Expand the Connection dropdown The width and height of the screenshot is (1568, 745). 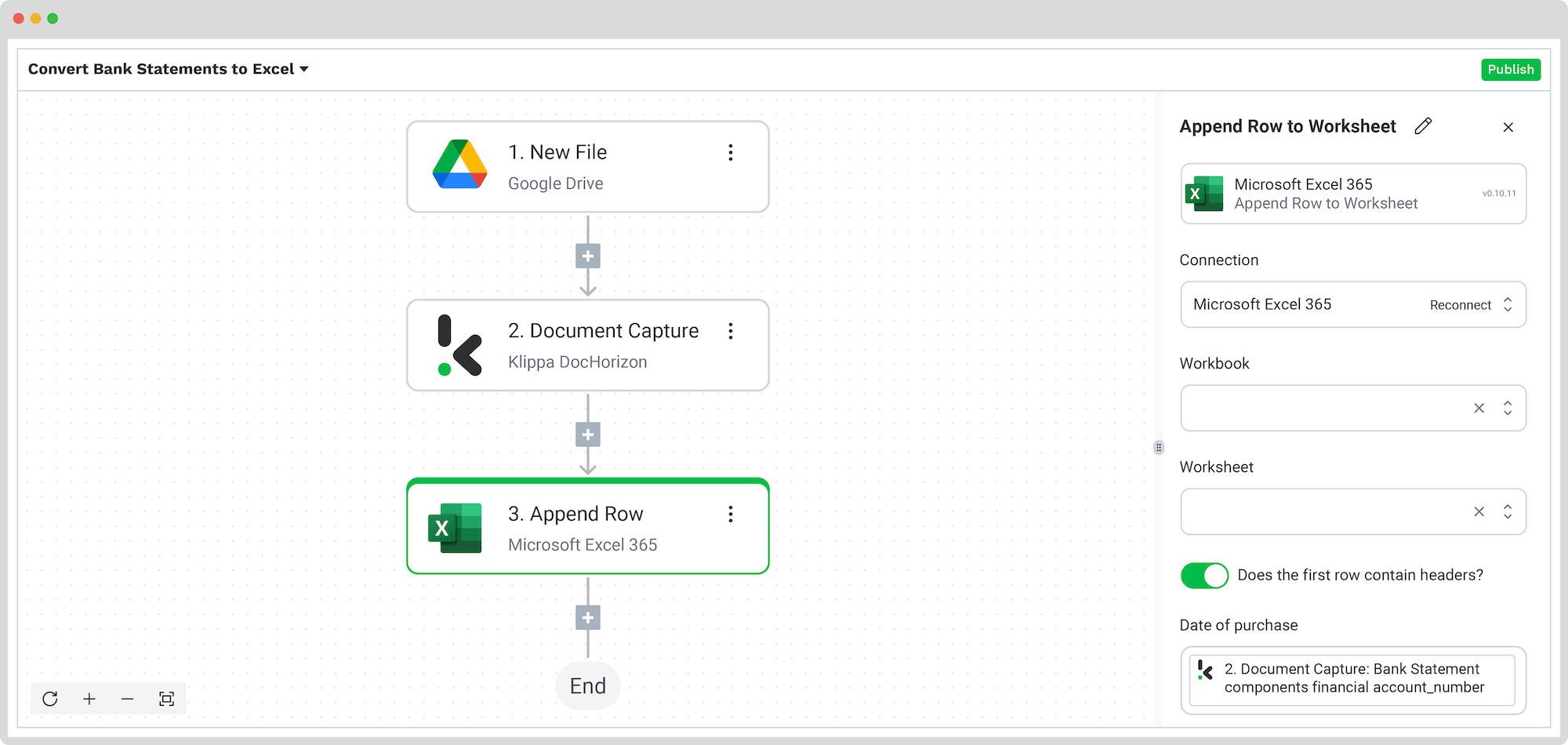tap(1508, 305)
